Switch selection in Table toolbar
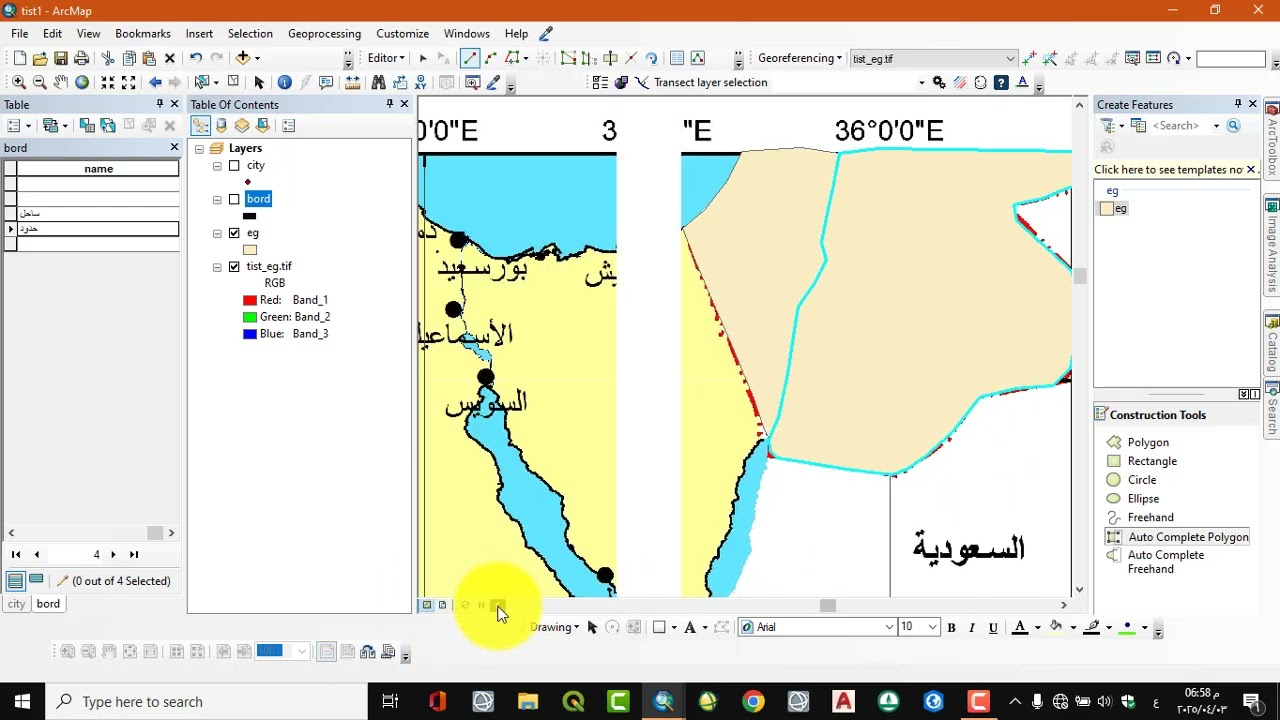The height and width of the screenshot is (720, 1280). tap(107, 125)
